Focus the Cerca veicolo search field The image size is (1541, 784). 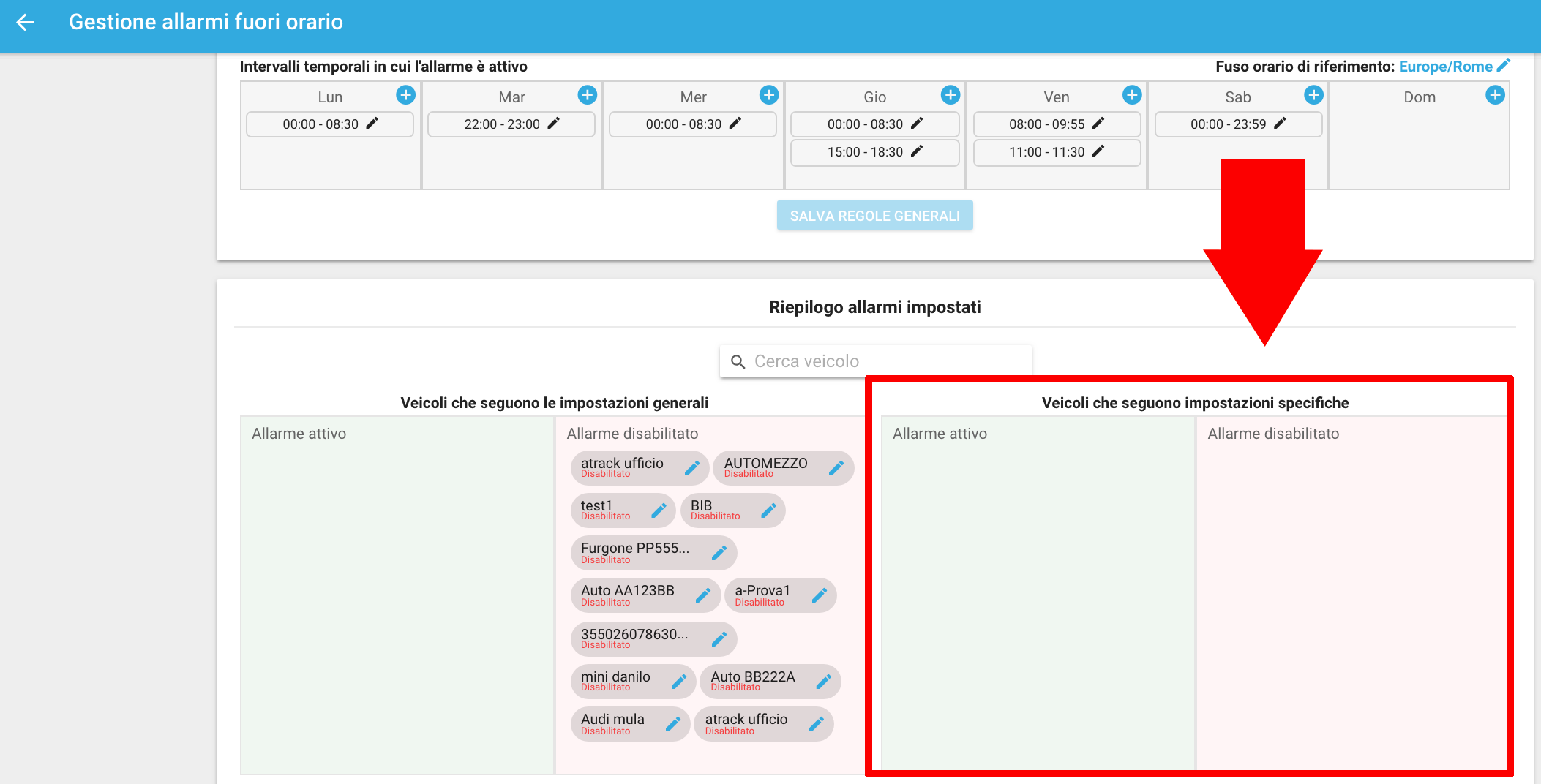tap(876, 361)
